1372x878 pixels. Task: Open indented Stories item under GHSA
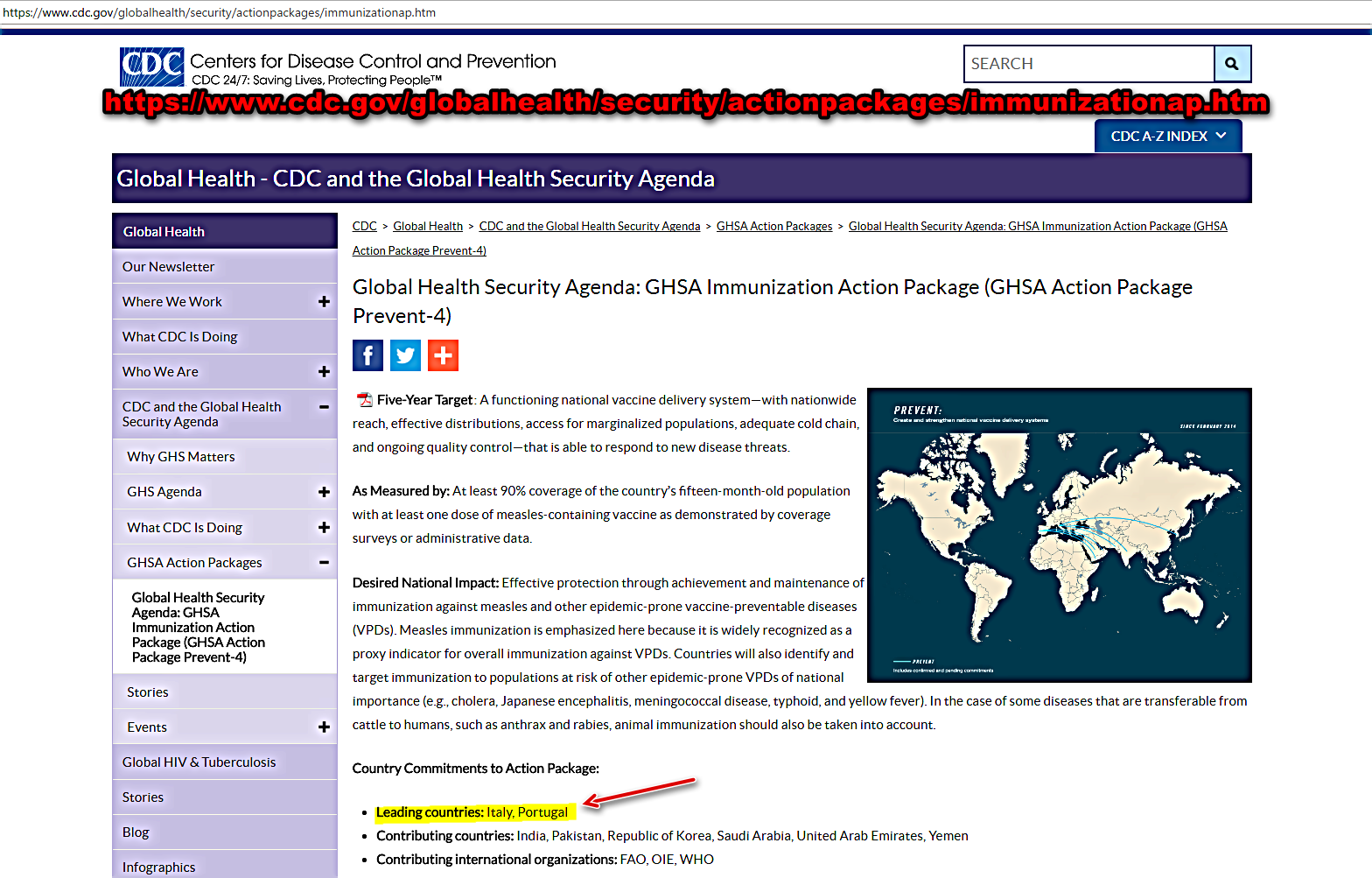point(225,692)
